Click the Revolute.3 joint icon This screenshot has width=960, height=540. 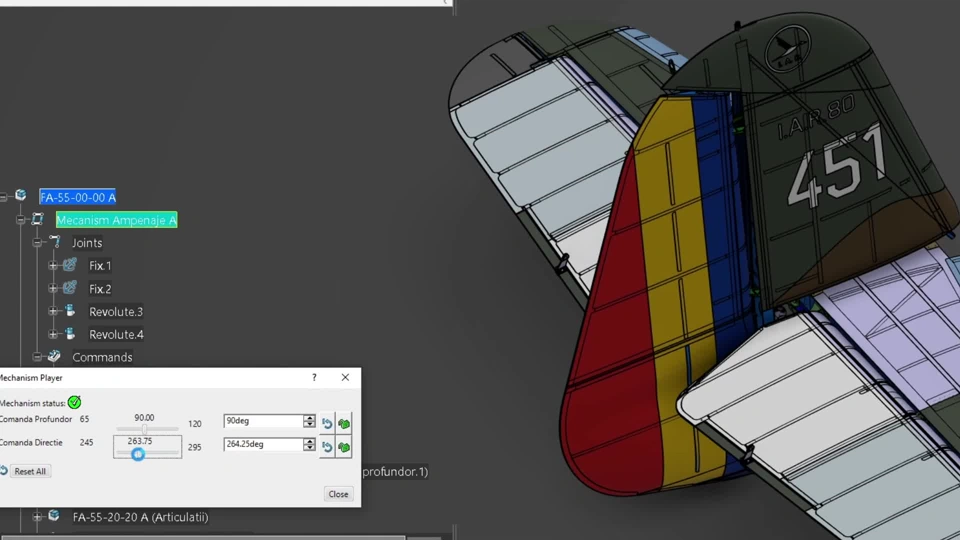tap(70, 310)
